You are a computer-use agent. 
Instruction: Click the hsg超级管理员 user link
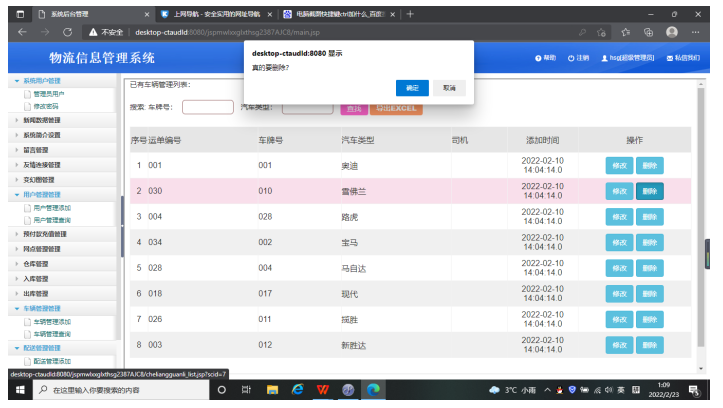tap(628, 58)
